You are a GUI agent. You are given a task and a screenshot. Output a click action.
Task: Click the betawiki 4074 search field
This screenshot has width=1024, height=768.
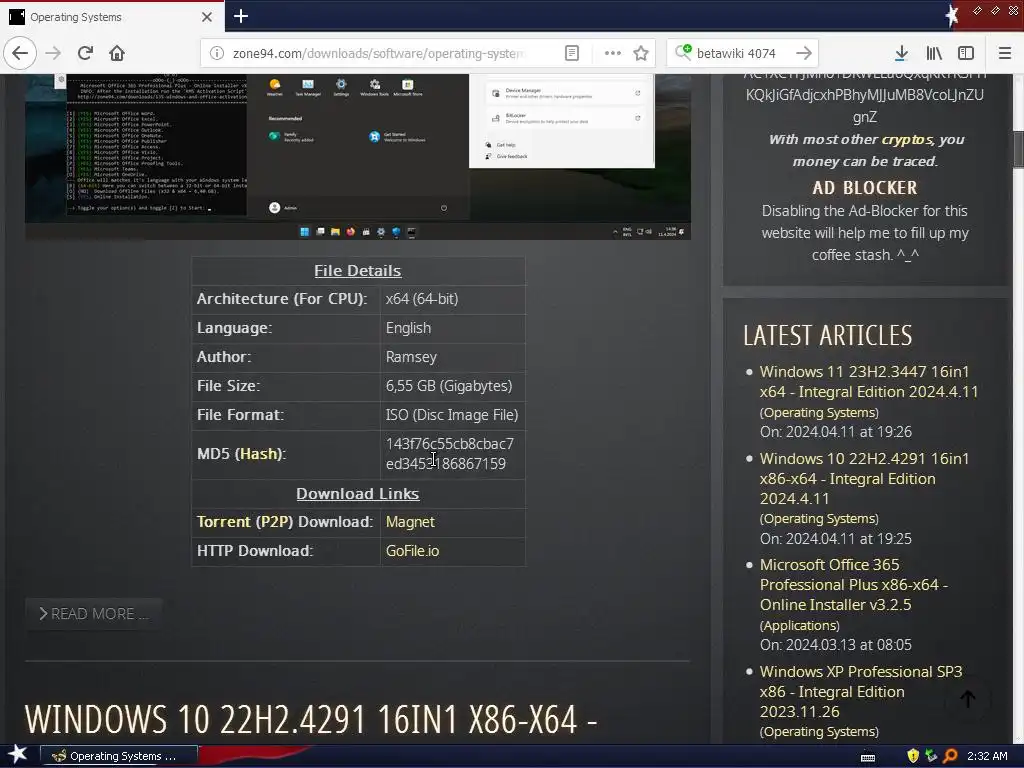point(736,53)
